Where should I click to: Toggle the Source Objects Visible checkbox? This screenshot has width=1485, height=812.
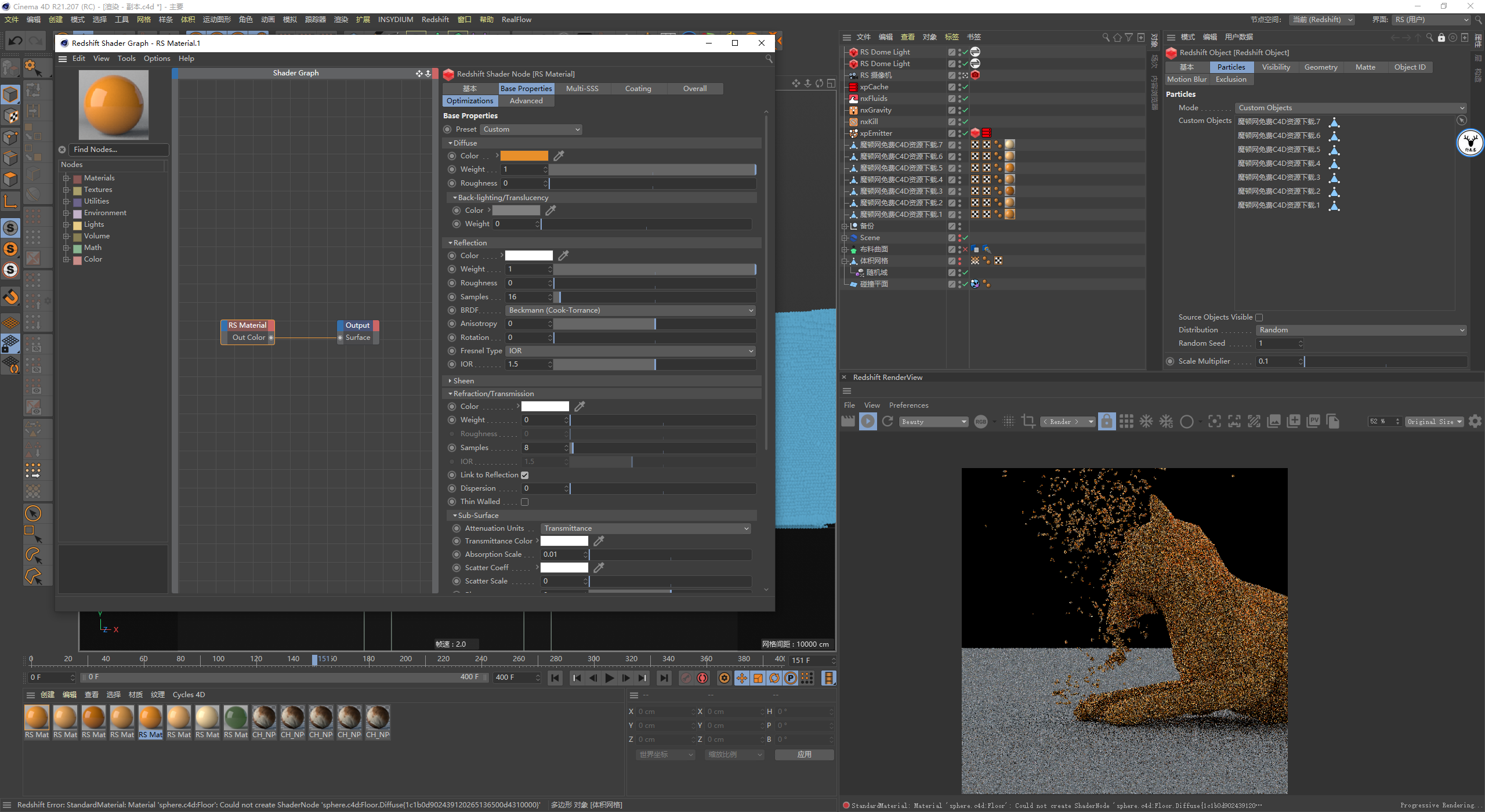point(1259,317)
